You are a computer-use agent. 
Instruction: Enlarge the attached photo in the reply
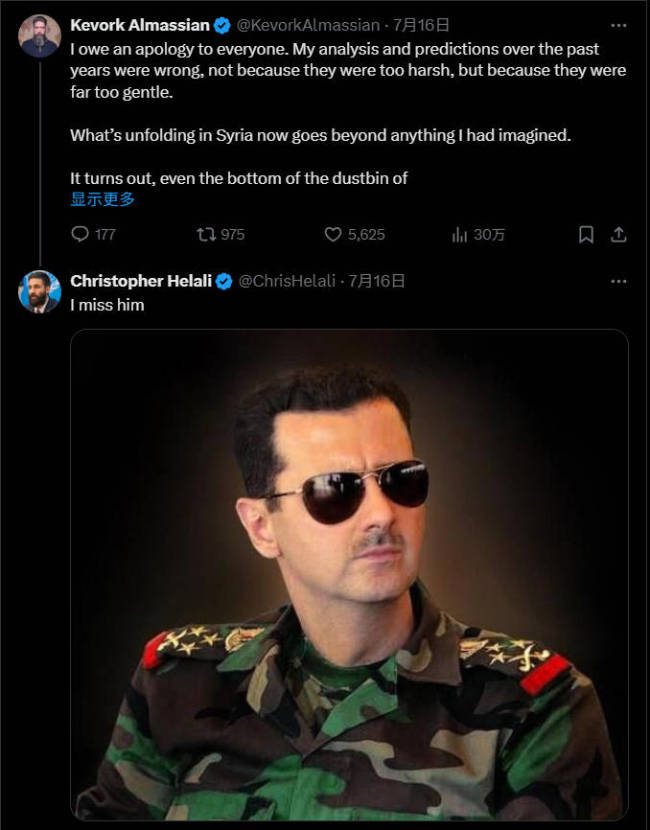(x=349, y=575)
